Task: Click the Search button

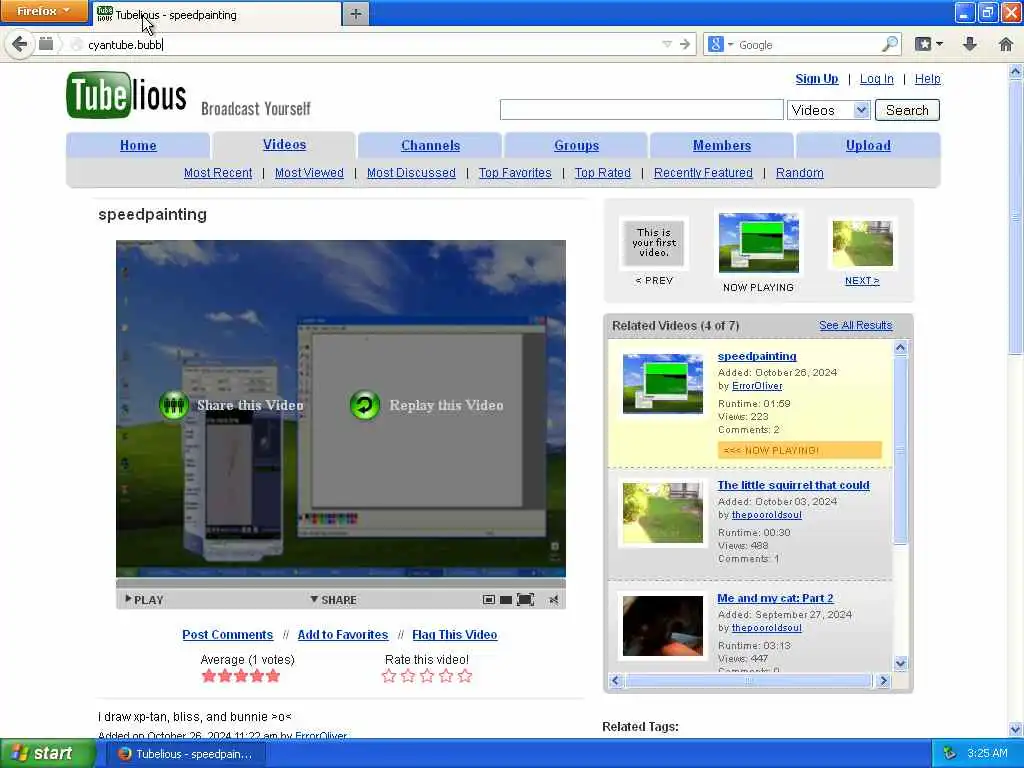Action: [x=907, y=110]
